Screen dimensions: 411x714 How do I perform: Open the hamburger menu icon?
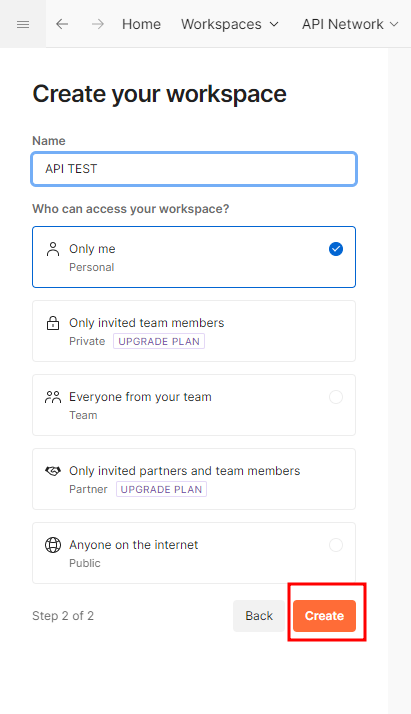click(x=23, y=24)
